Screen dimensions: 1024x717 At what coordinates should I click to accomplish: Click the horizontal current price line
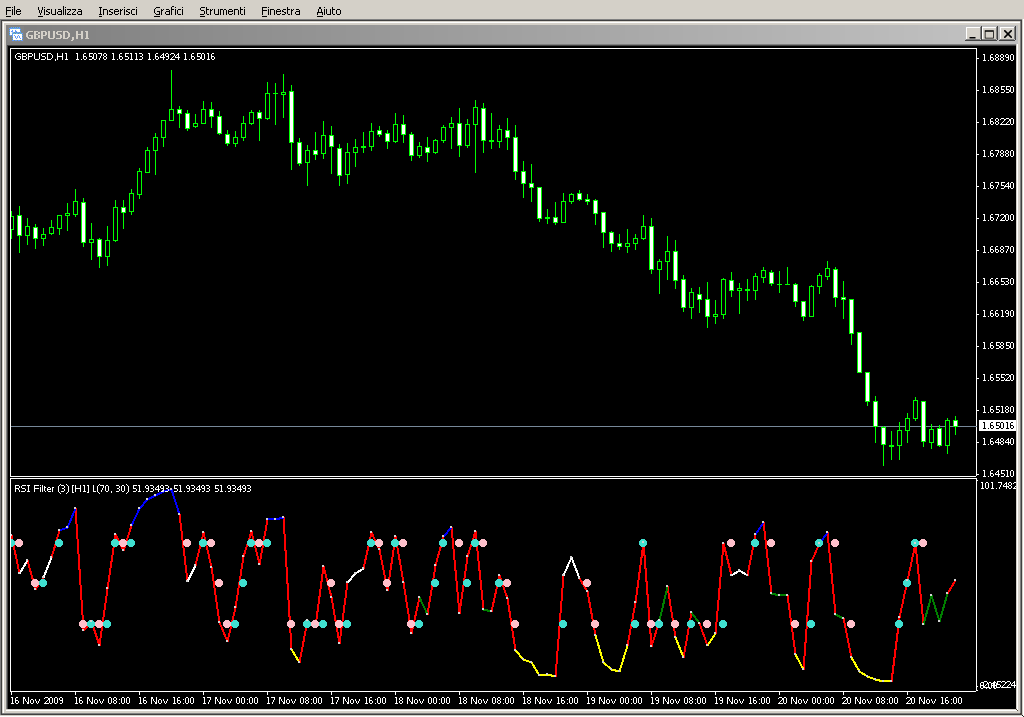[493, 426]
